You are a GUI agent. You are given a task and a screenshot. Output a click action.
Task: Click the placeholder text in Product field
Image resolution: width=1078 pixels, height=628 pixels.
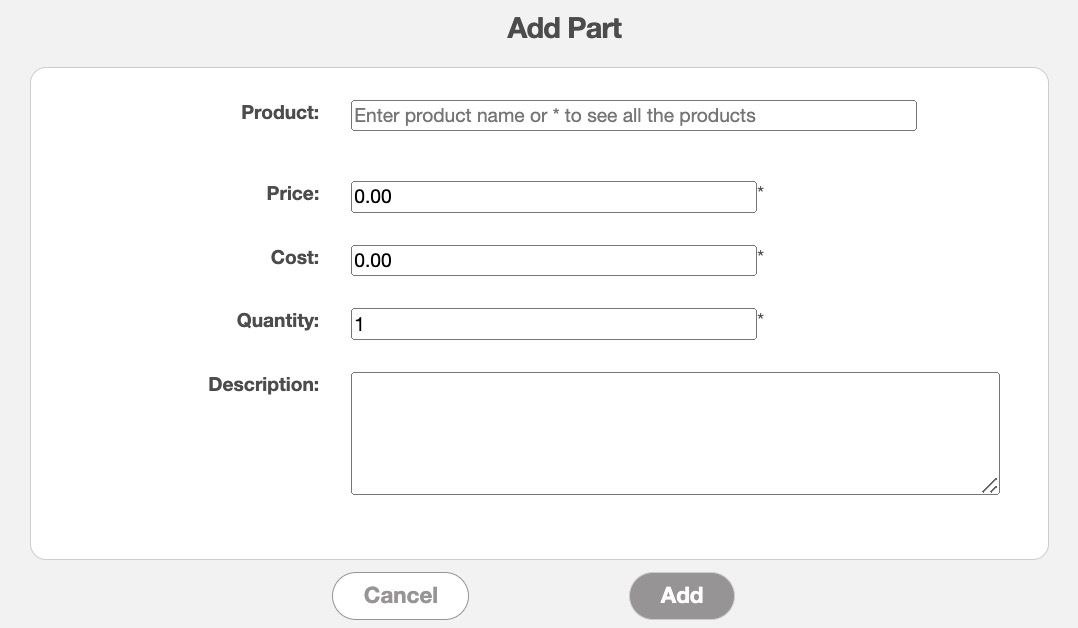(555, 116)
